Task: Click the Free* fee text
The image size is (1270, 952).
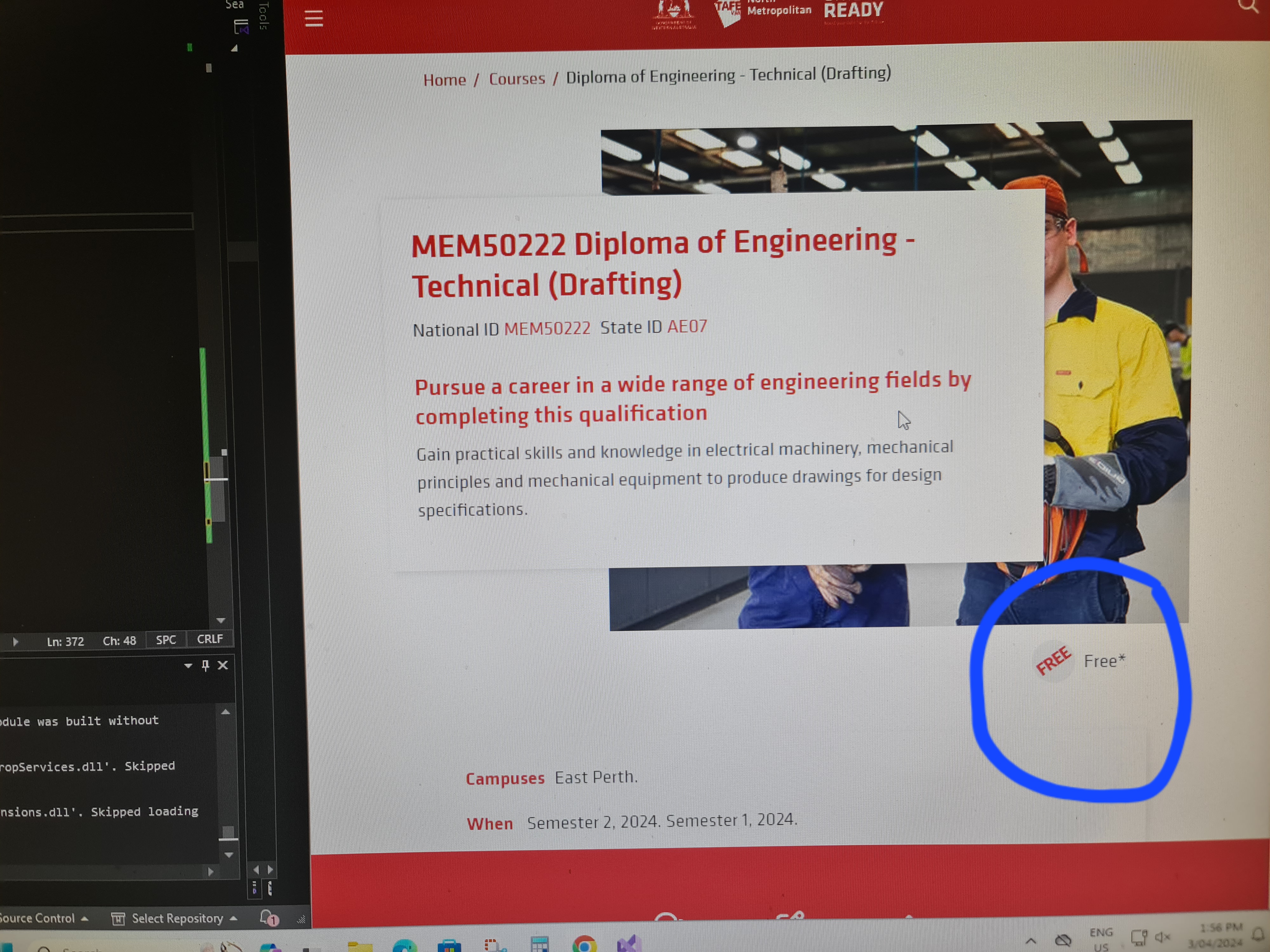Action: [x=1104, y=660]
